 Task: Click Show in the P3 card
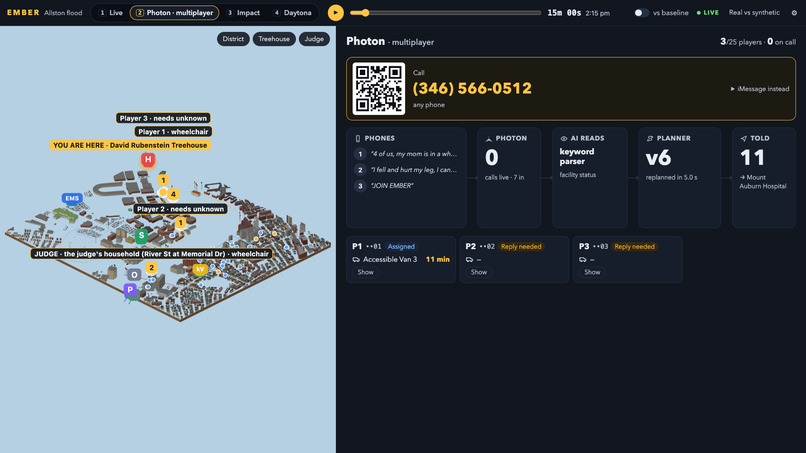592,272
